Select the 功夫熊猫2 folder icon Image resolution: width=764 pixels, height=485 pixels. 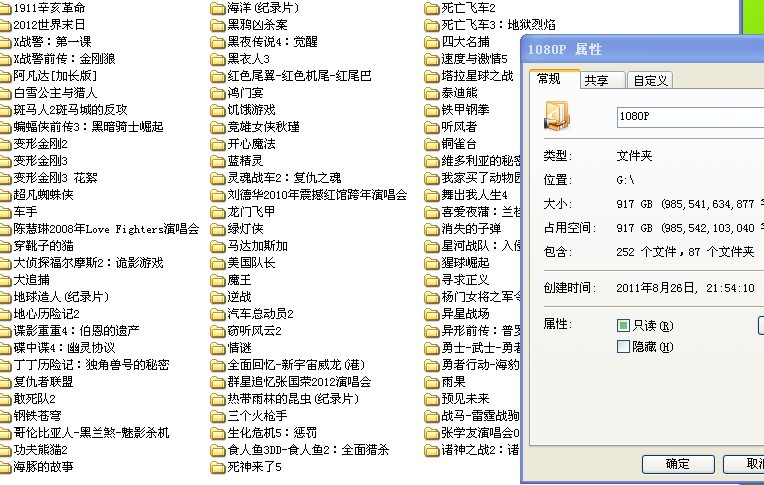[6, 450]
